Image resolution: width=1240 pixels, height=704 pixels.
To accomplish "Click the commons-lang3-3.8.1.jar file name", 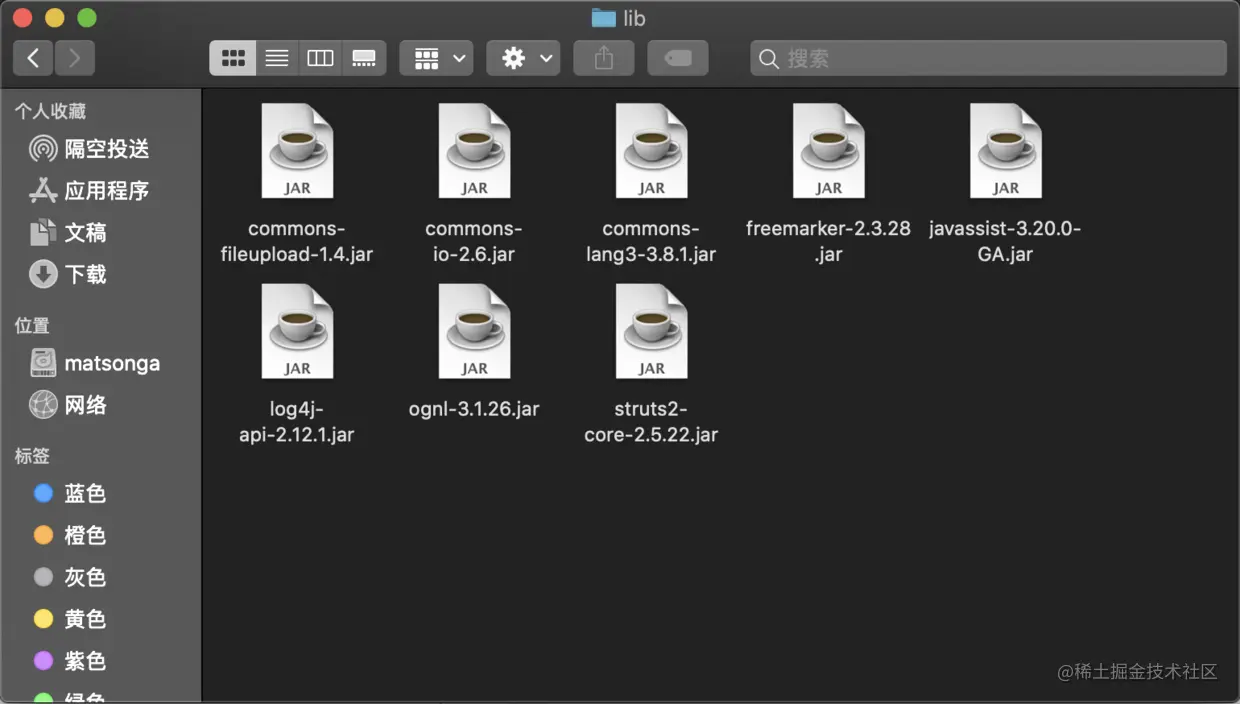I will pos(651,241).
